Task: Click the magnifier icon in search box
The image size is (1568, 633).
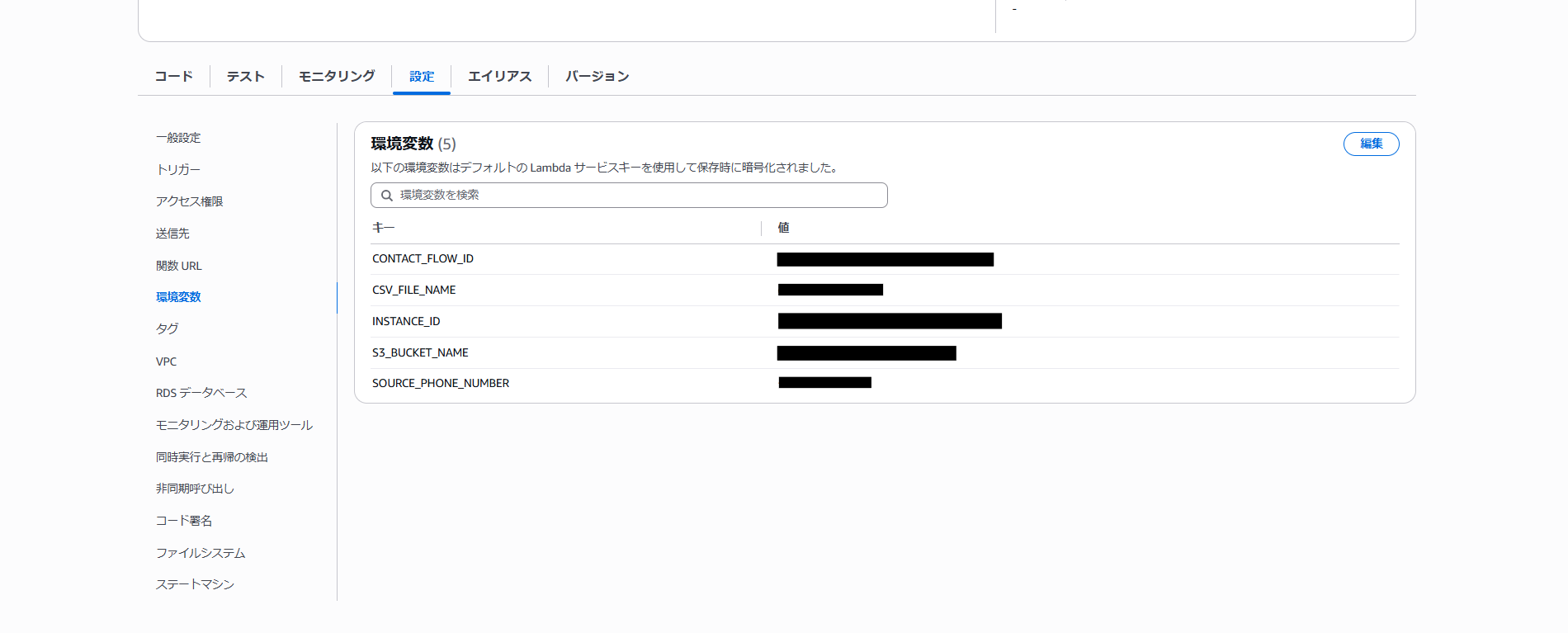Action: (386, 196)
